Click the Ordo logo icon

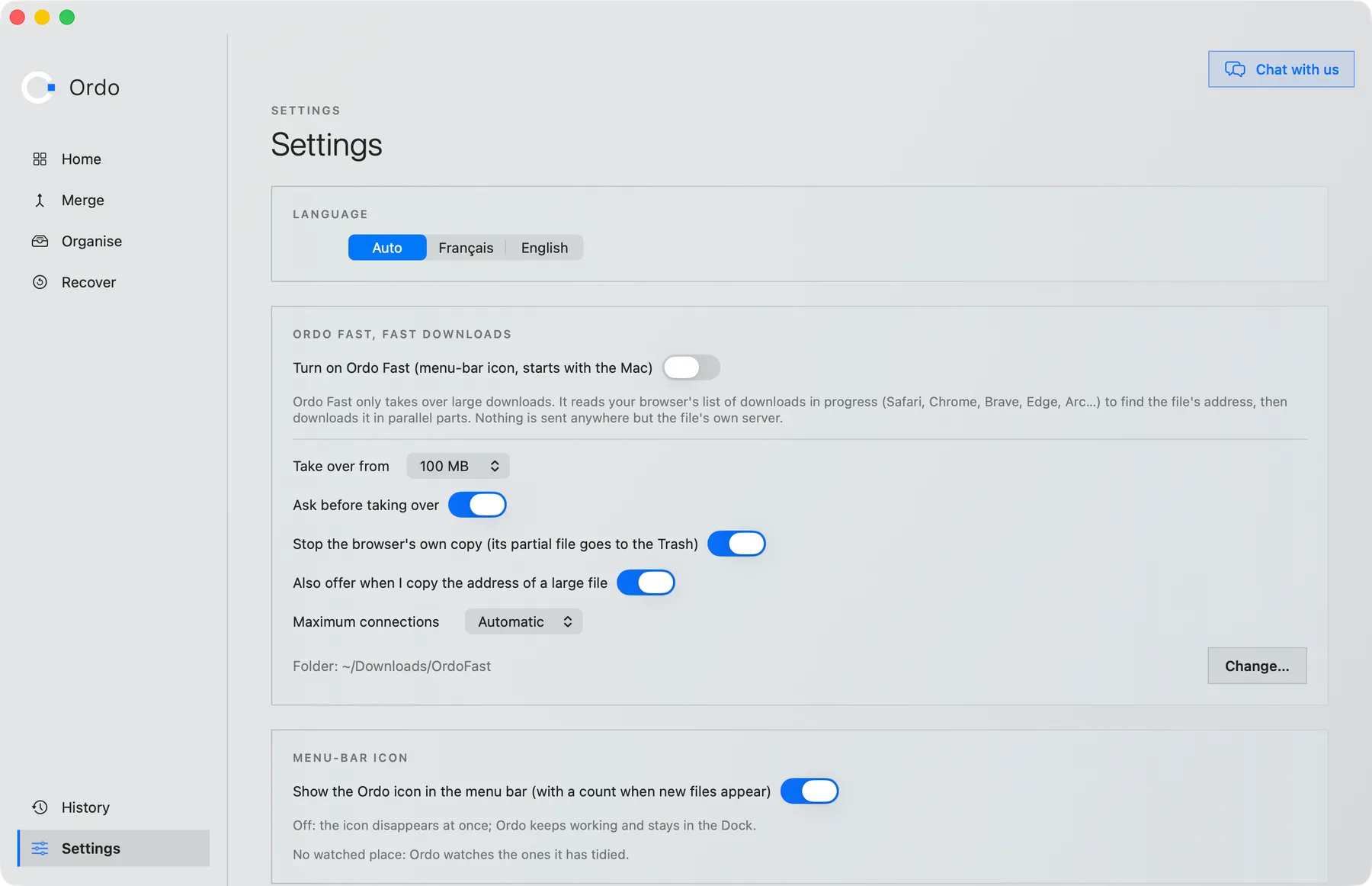tap(39, 88)
